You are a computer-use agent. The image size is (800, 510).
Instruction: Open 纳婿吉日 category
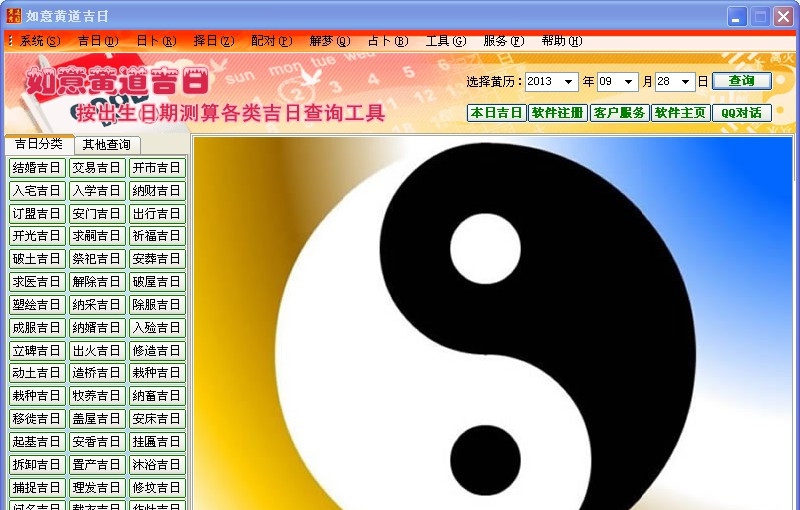point(97,327)
